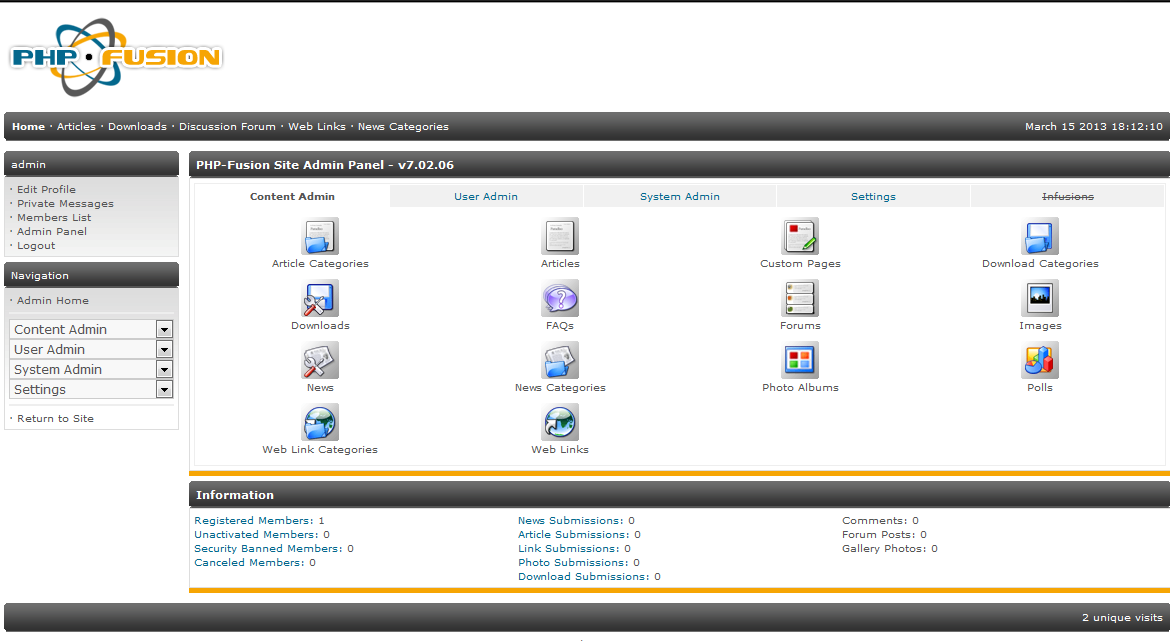This screenshot has width=1170, height=641.
Task: Open the Photo Albums icon
Action: point(800,360)
